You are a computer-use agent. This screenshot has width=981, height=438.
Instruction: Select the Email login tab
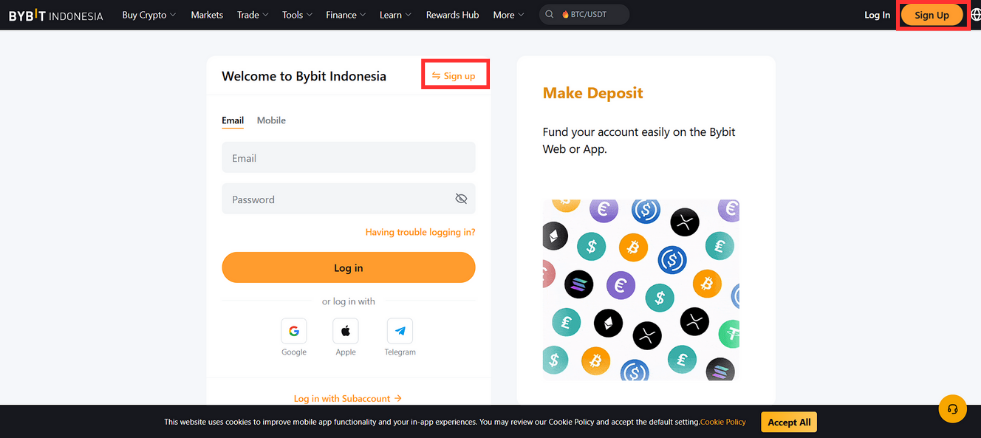coord(233,120)
